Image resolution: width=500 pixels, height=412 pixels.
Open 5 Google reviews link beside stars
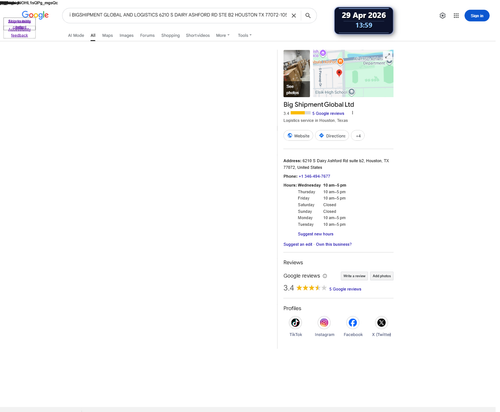345,289
